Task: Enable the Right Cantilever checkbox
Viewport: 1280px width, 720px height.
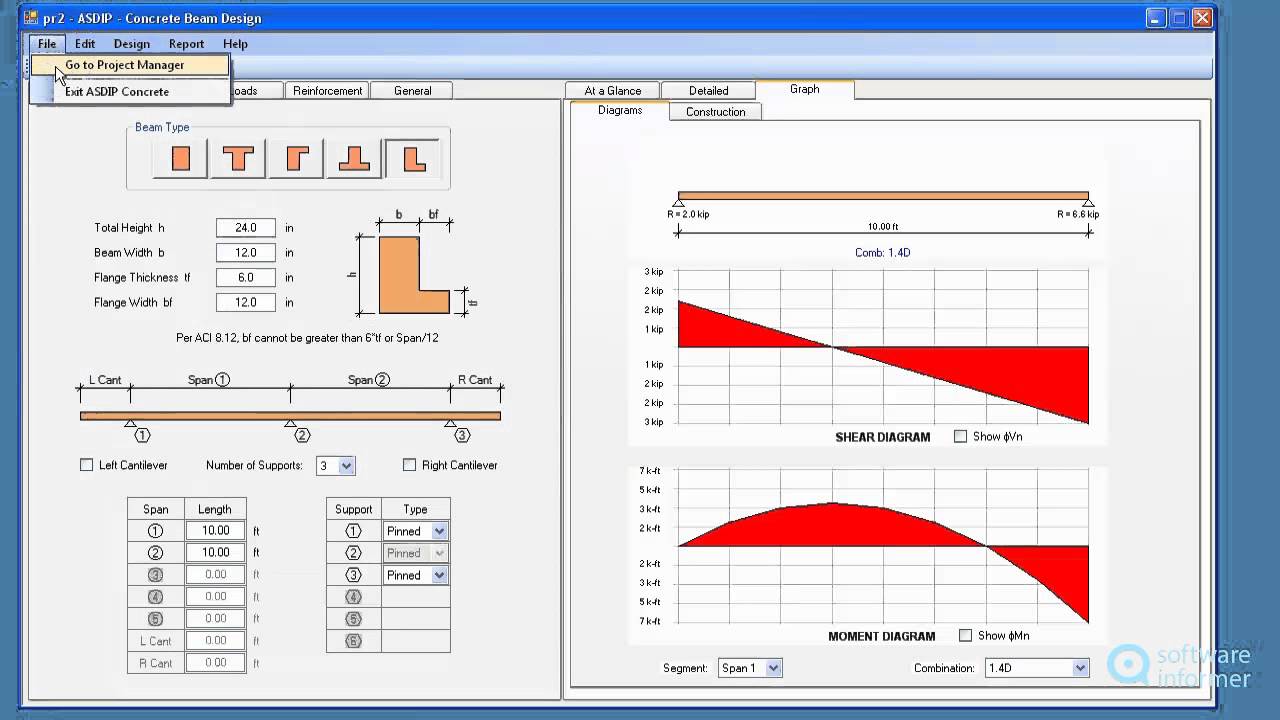Action: point(409,465)
